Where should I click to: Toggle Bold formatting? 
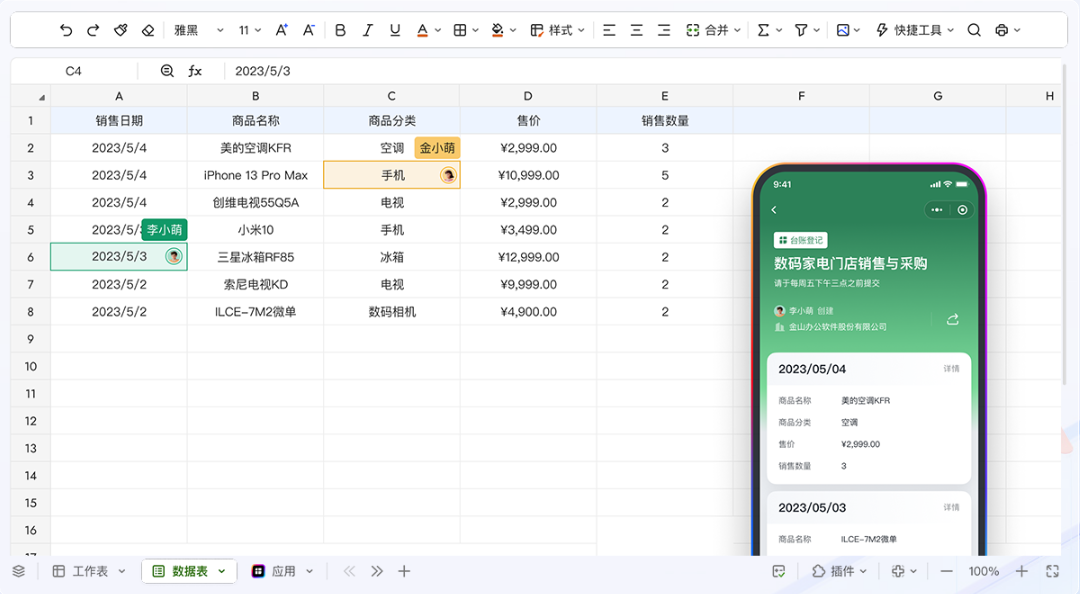[340, 30]
